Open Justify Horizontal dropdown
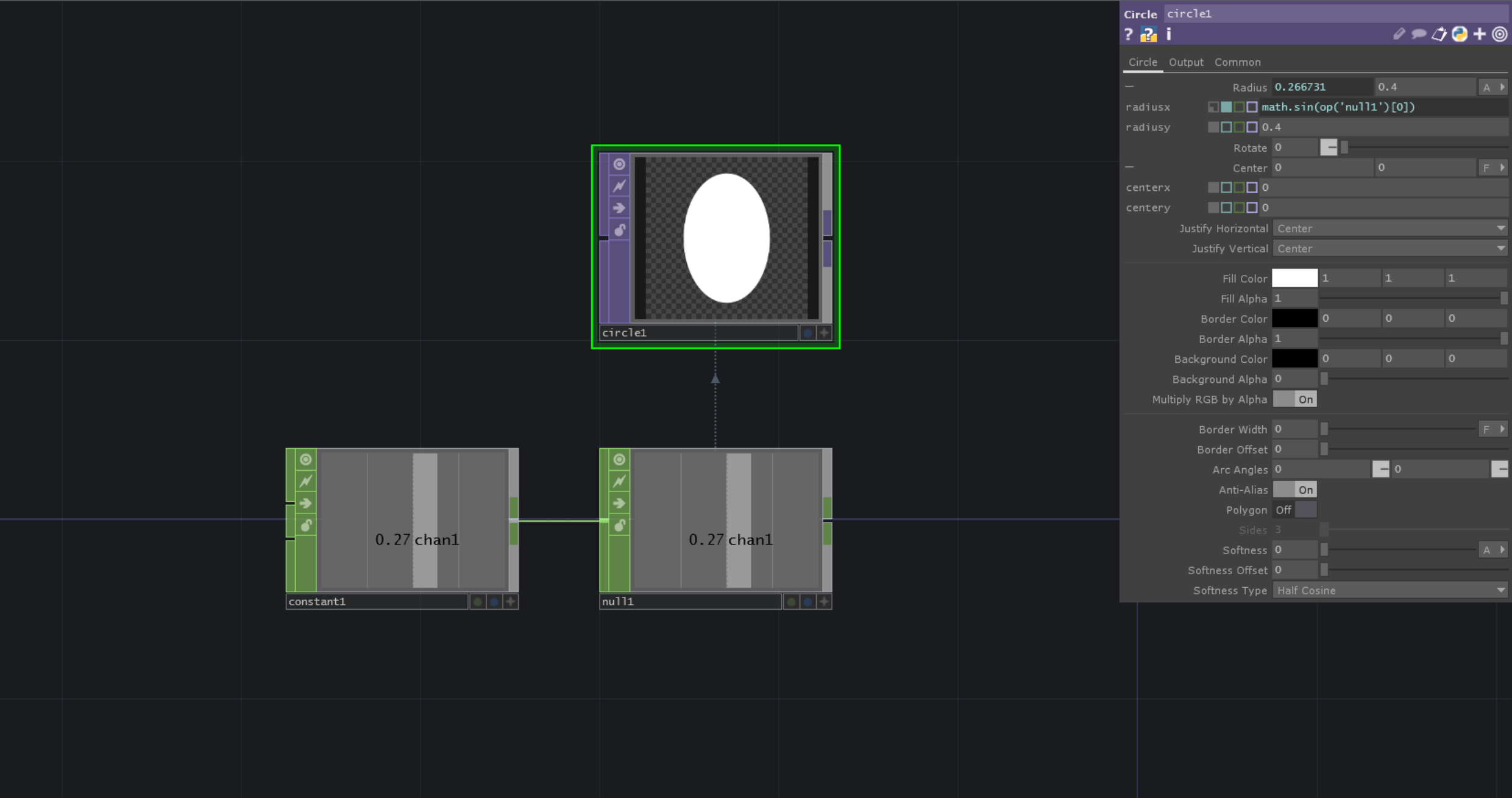This screenshot has width=1512, height=798. [x=1390, y=228]
